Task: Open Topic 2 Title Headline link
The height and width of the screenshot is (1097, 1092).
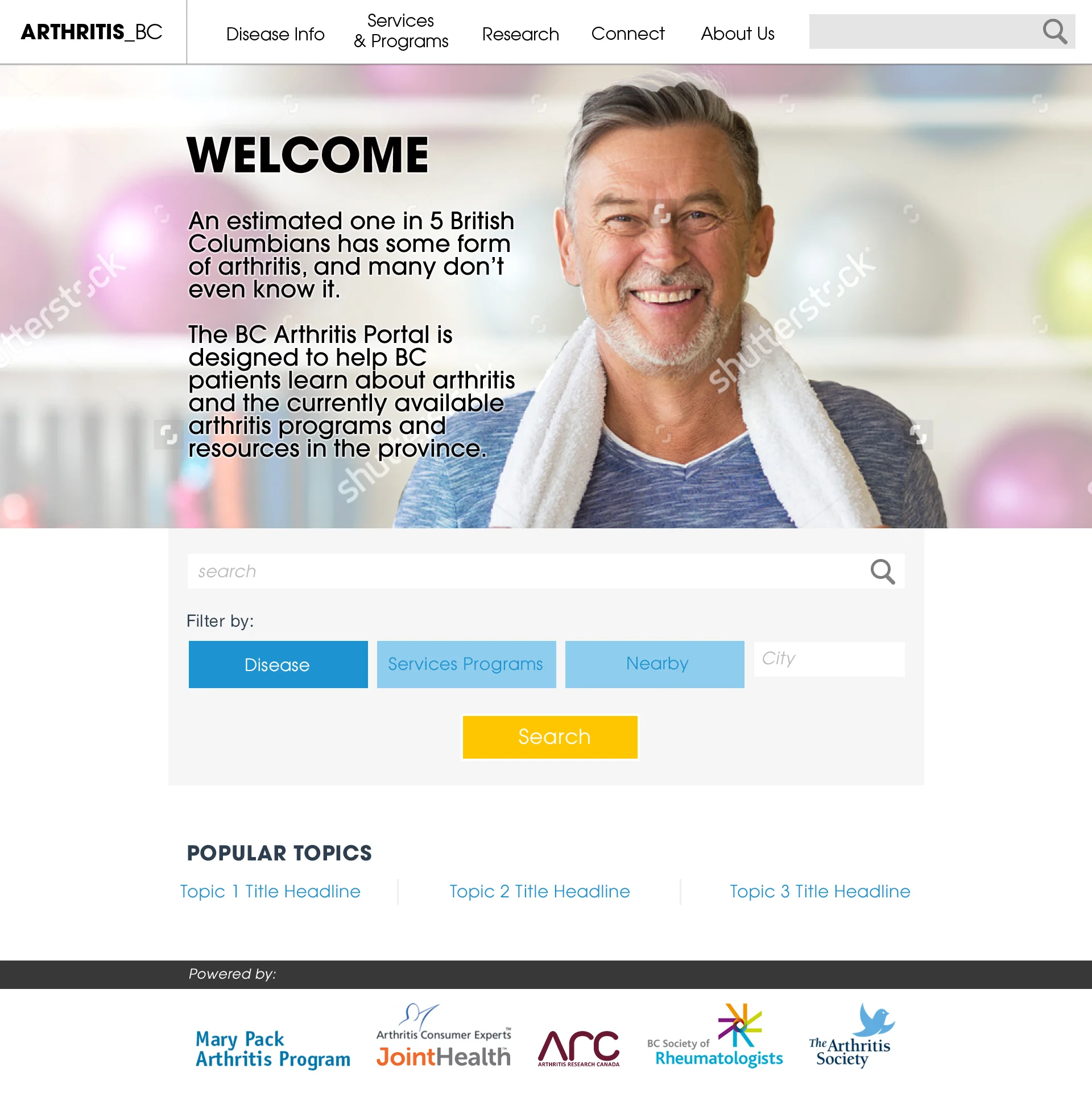Action: (x=540, y=891)
